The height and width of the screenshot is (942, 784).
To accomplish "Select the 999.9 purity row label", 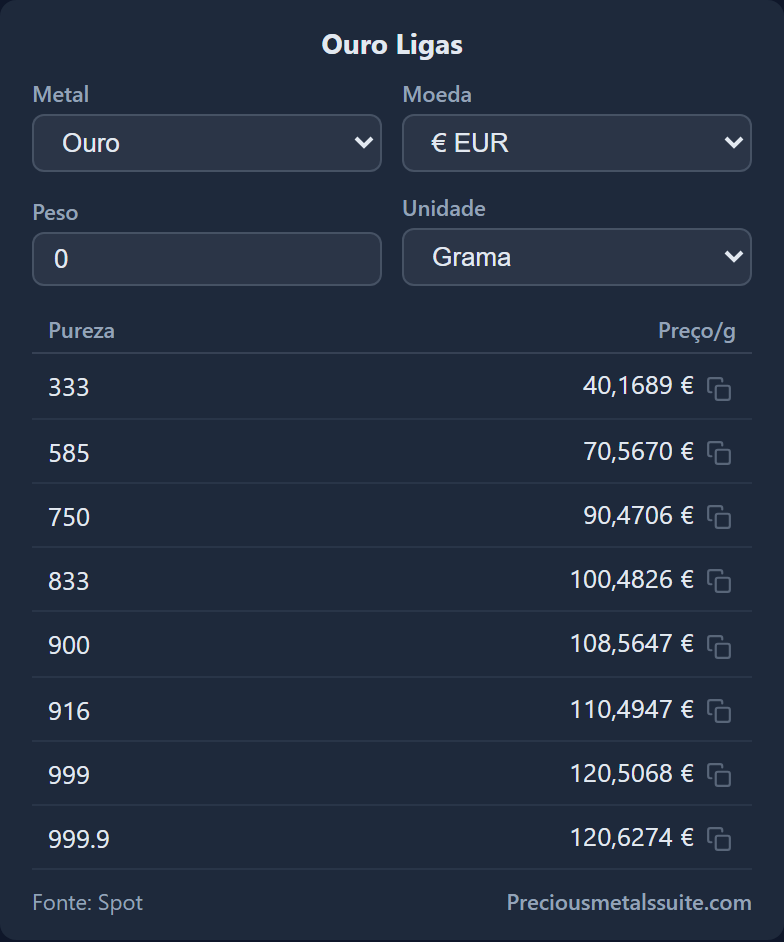I will [79, 839].
